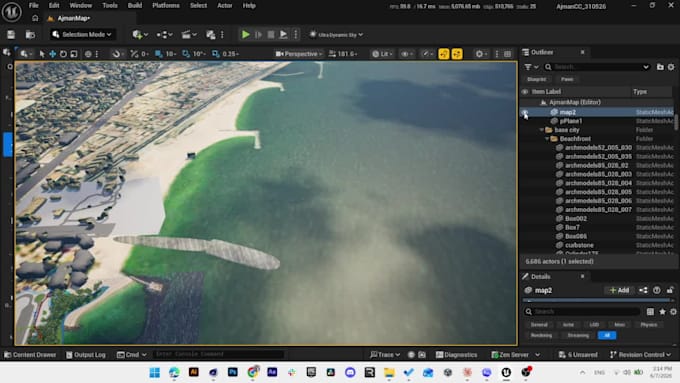Toggle rotation angle snapping

coord(186,54)
